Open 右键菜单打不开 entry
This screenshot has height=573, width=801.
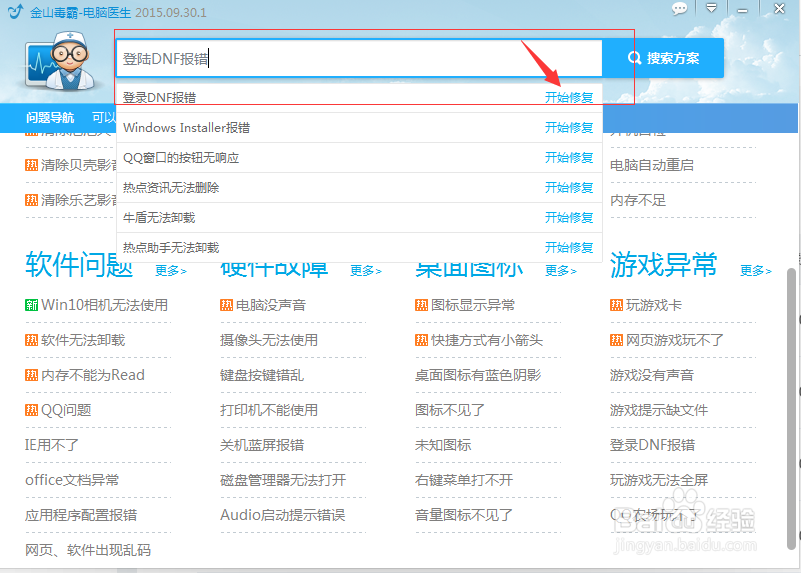click(x=464, y=480)
